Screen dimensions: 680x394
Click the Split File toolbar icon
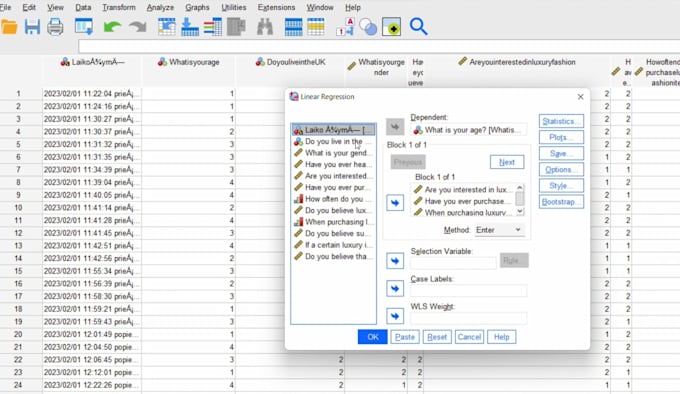(294, 27)
